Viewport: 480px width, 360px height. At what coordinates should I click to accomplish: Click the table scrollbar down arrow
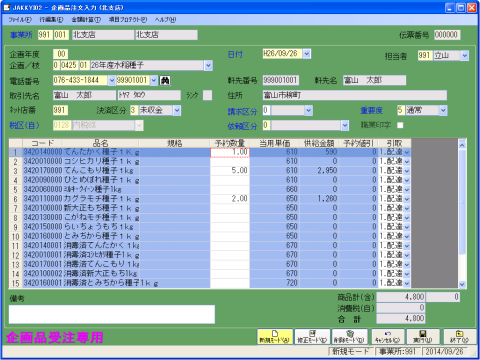click(462, 284)
